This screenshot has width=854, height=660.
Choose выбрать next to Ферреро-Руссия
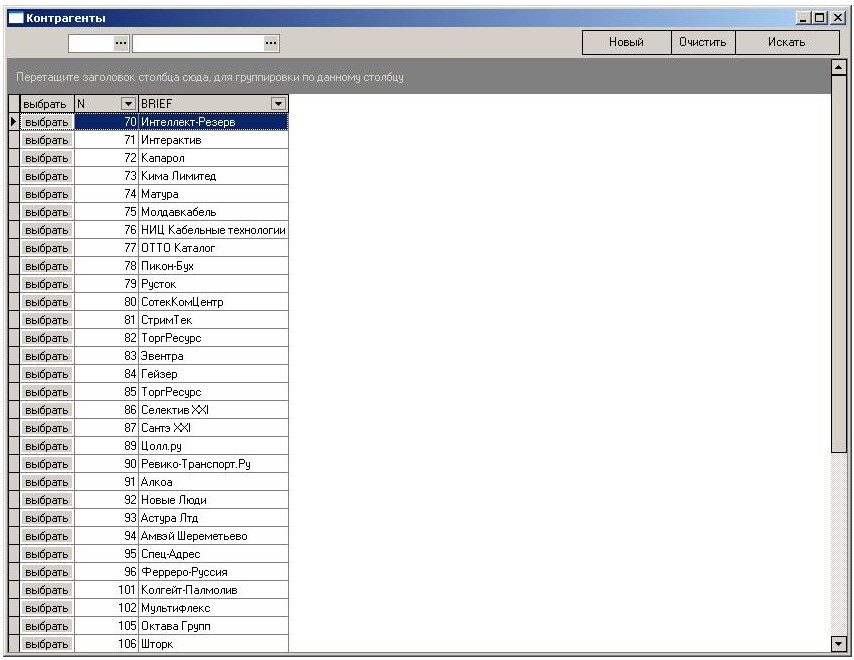(46, 572)
